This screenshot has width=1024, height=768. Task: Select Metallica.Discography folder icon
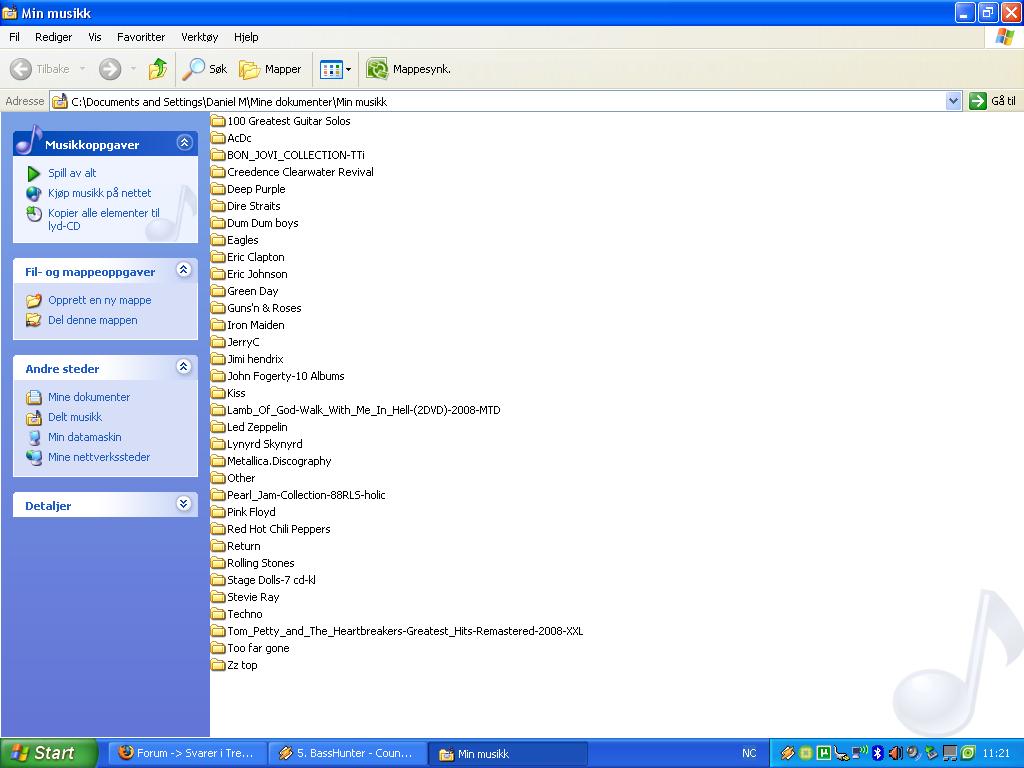tap(218, 460)
